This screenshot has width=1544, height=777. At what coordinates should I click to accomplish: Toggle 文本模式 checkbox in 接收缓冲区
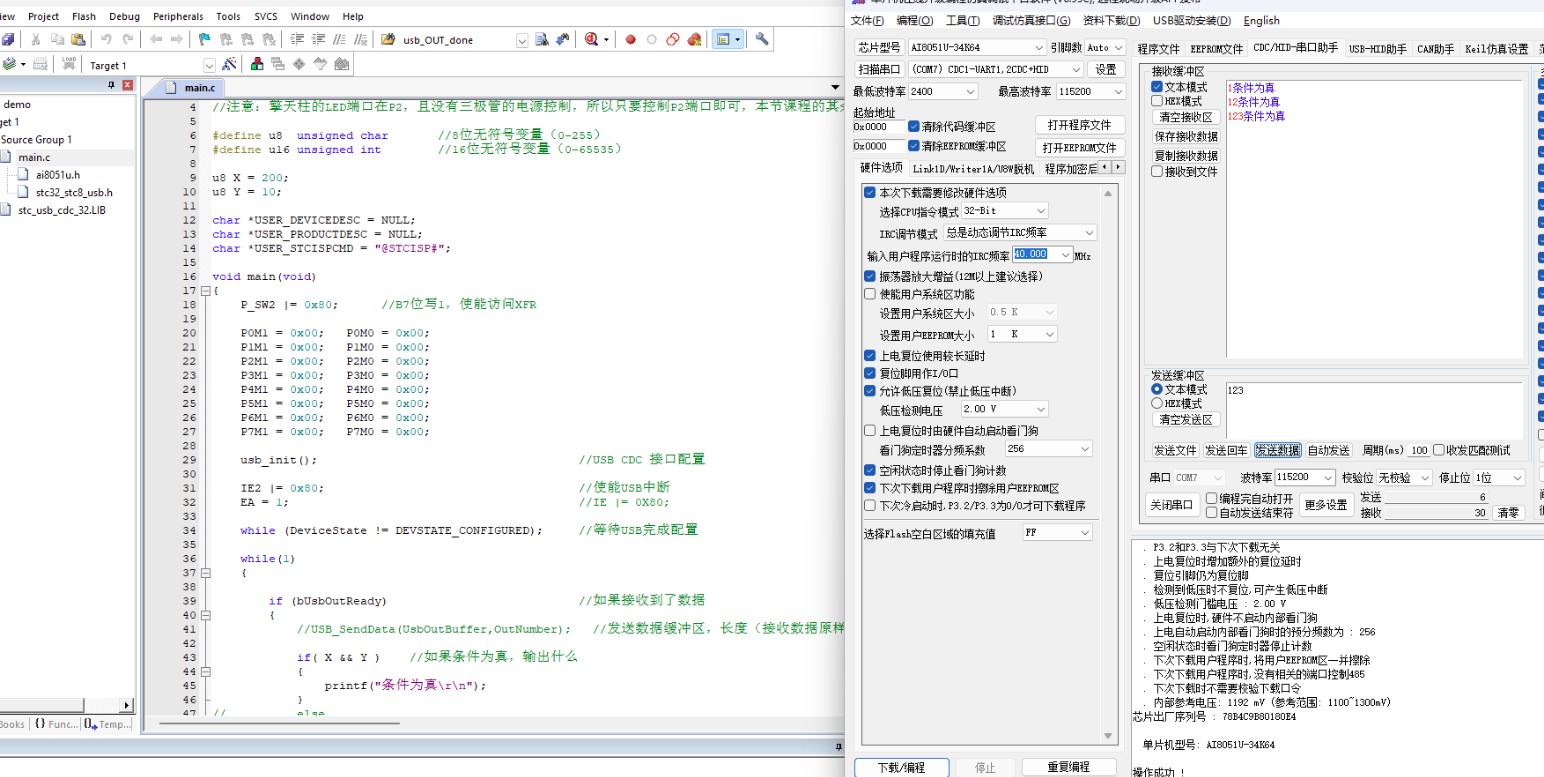click(1157, 87)
